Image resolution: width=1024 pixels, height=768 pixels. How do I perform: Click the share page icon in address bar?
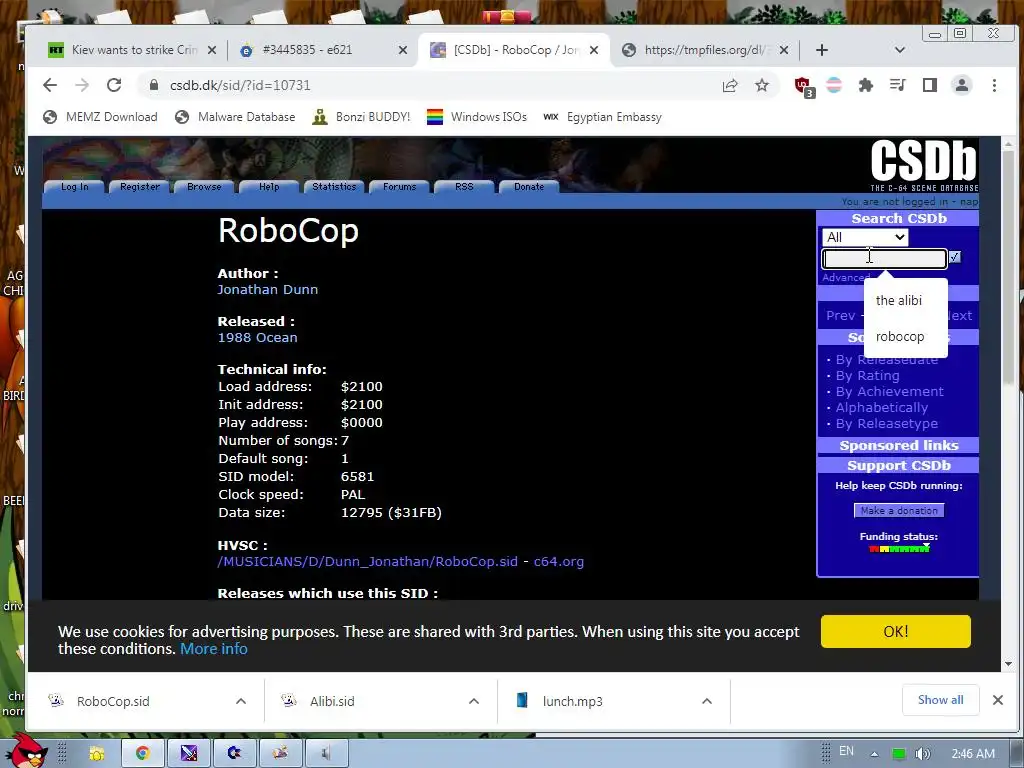(730, 85)
